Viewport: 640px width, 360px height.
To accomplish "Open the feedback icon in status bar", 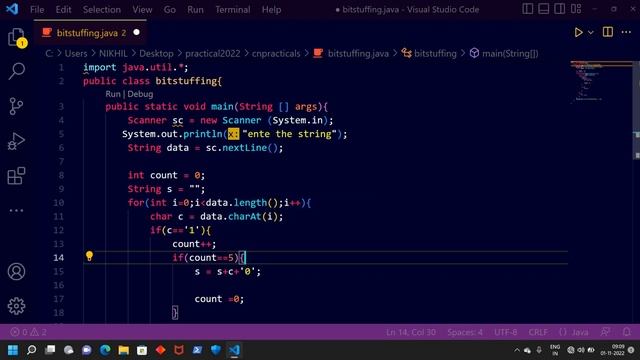I will pyautogui.click(x=605, y=332).
